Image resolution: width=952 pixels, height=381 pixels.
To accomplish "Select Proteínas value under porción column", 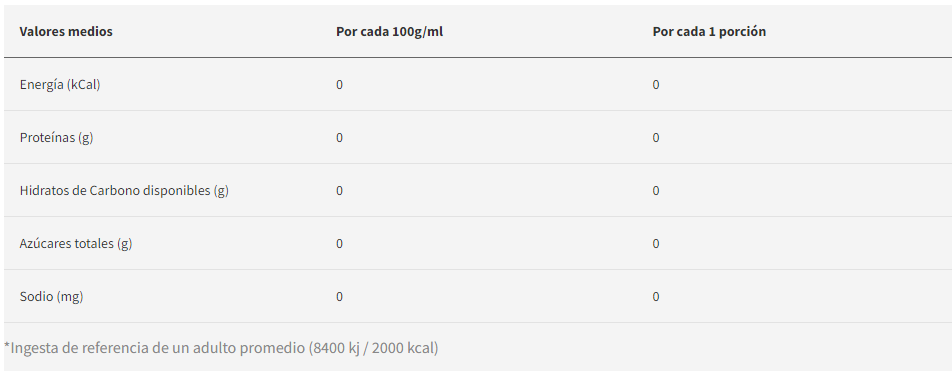I will point(656,138).
